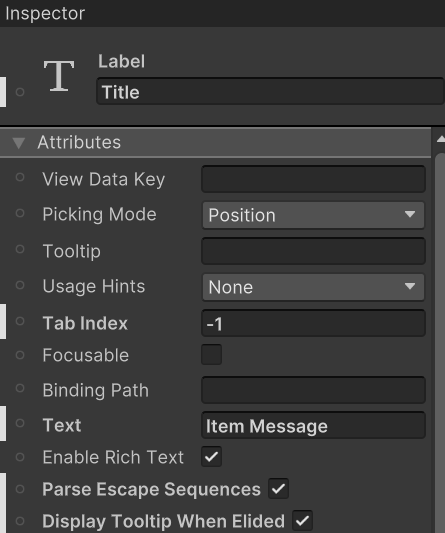Uncheck Enable Rich Text
445x533 pixels.
tap(211, 457)
